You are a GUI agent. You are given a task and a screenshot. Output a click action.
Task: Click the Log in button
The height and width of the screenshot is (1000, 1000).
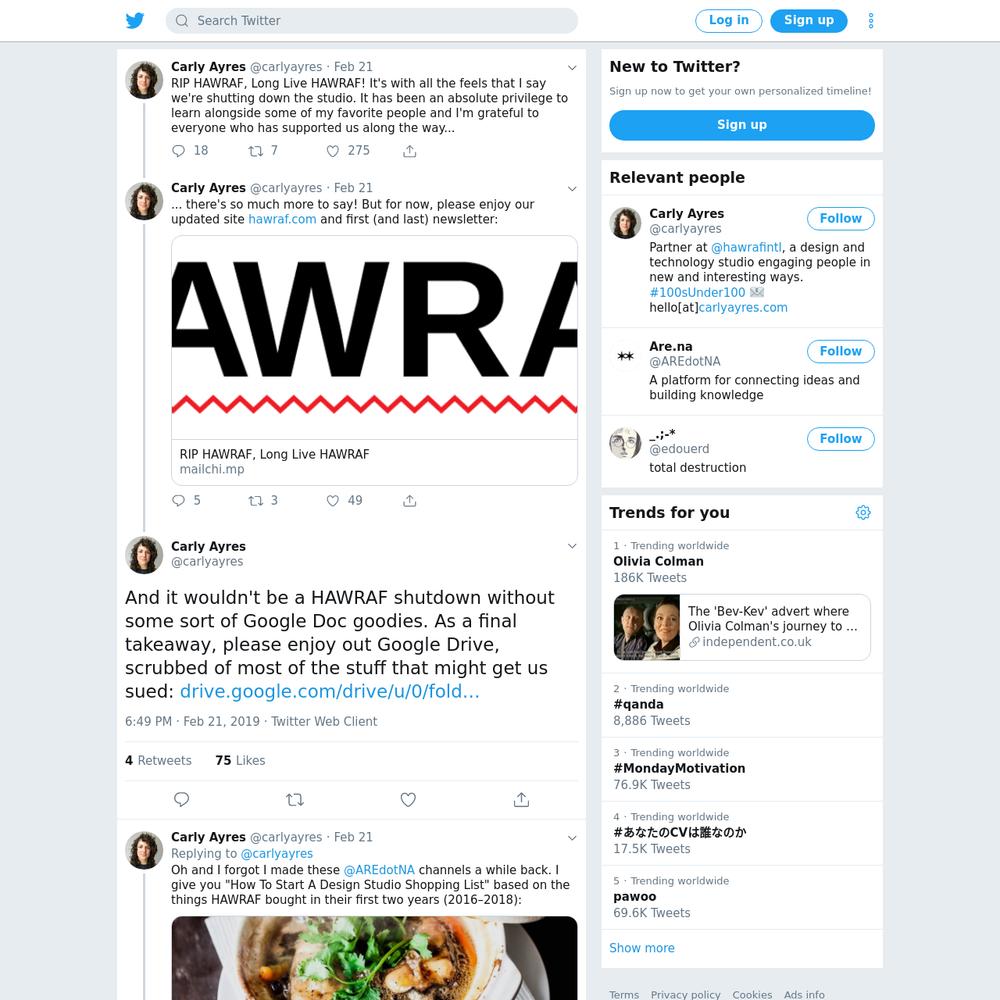pyautogui.click(x=728, y=20)
